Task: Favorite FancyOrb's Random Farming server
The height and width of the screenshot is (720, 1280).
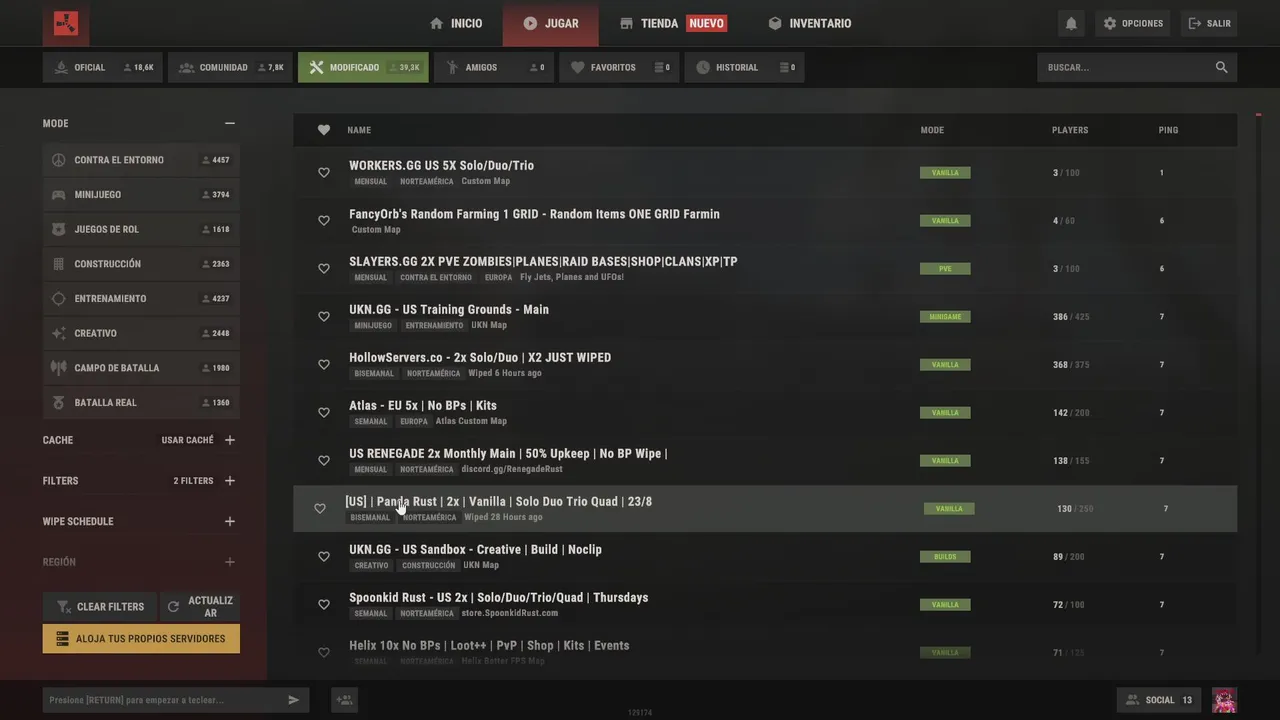Action: tap(324, 221)
